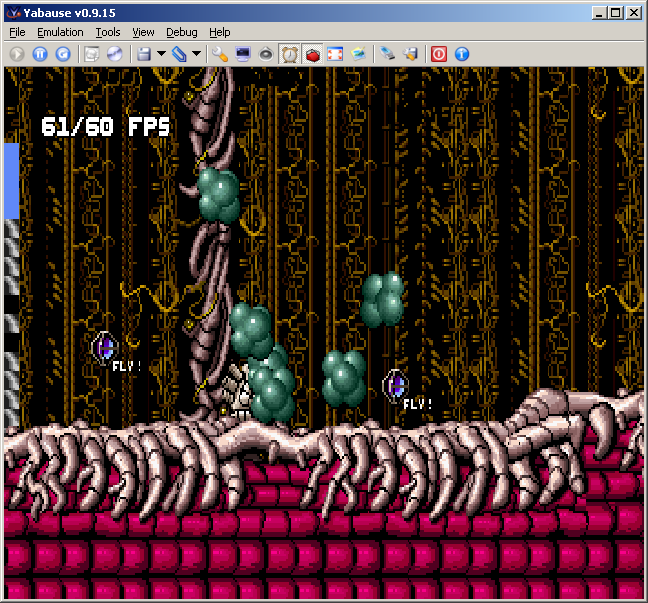This screenshot has width=648, height=603.
Task: Click the Load State tag icon
Action: point(179,54)
